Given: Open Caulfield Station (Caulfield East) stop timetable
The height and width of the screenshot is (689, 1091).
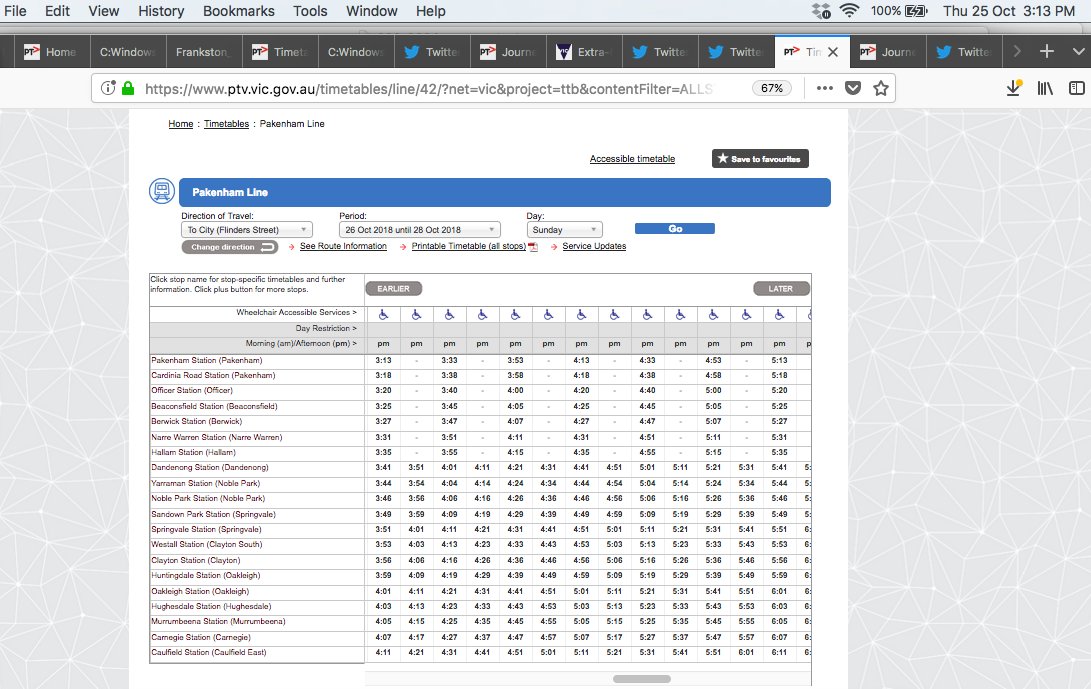Looking at the screenshot, I should coord(209,653).
